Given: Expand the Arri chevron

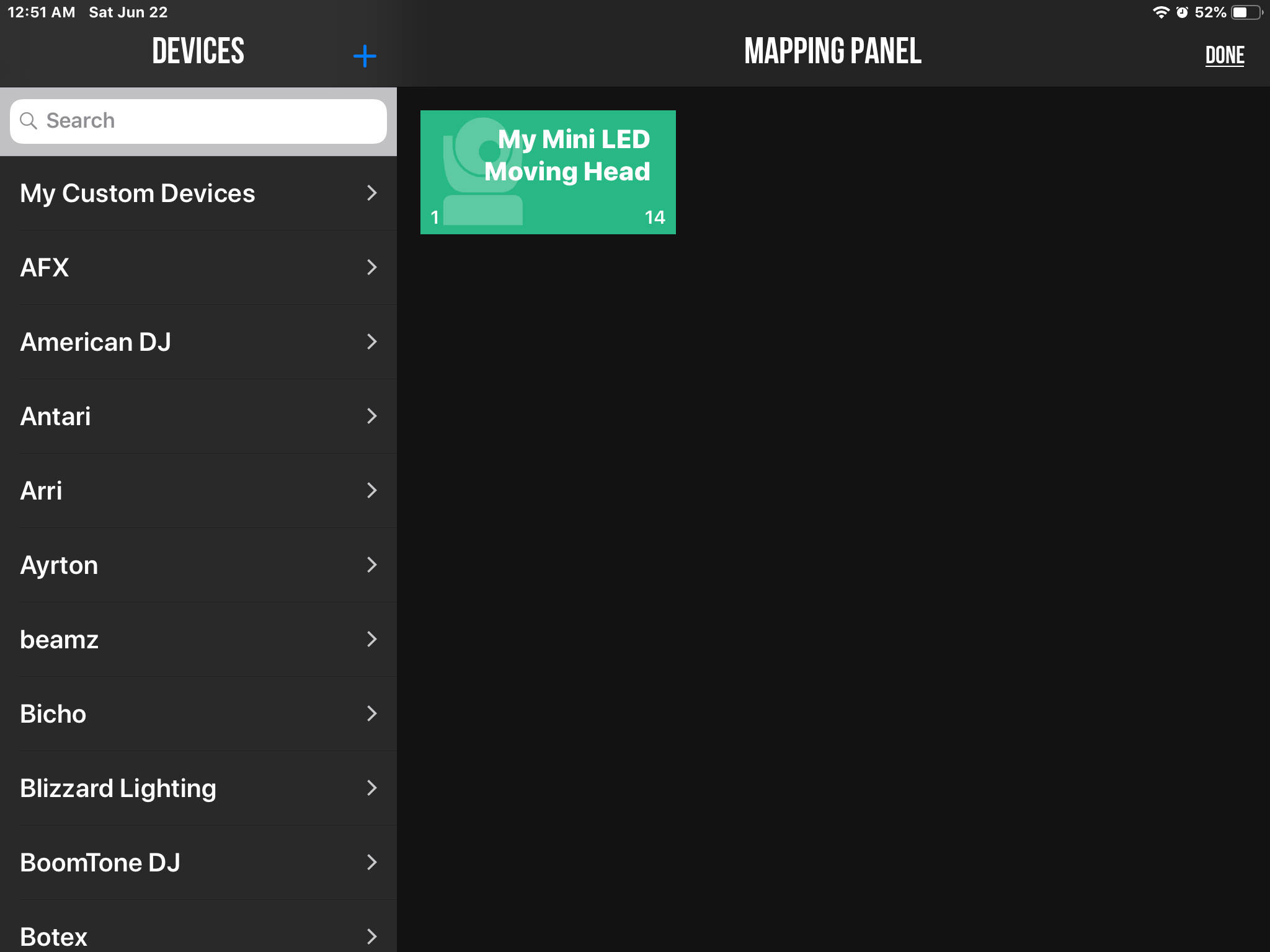Looking at the screenshot, I should tap(371, 490).
